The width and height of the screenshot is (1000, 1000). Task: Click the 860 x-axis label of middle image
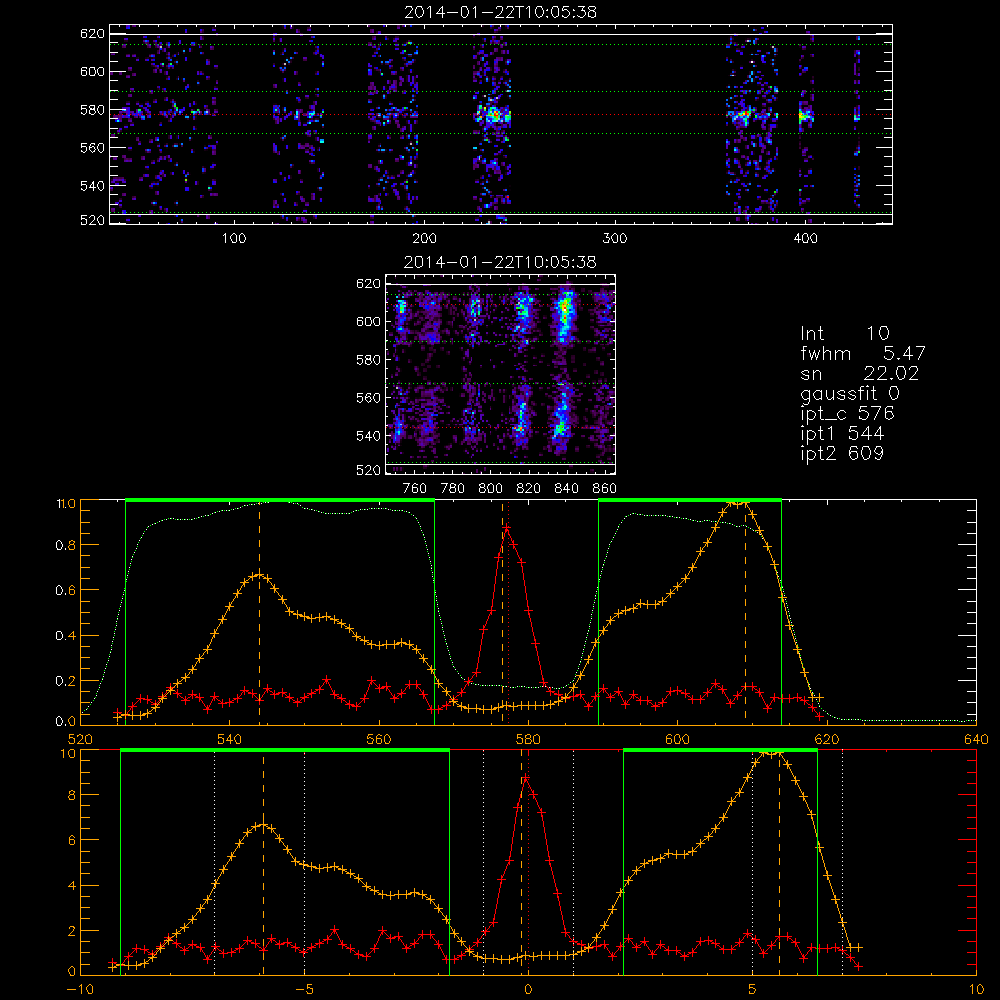604,489
